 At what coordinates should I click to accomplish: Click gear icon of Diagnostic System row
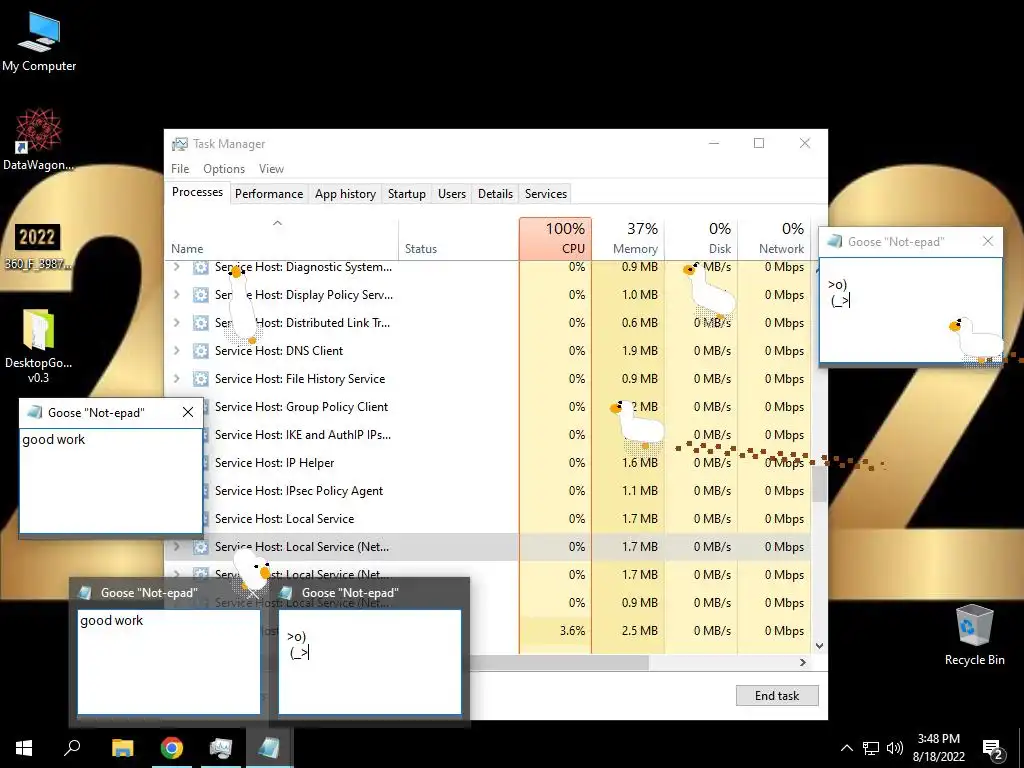(200, 267)
